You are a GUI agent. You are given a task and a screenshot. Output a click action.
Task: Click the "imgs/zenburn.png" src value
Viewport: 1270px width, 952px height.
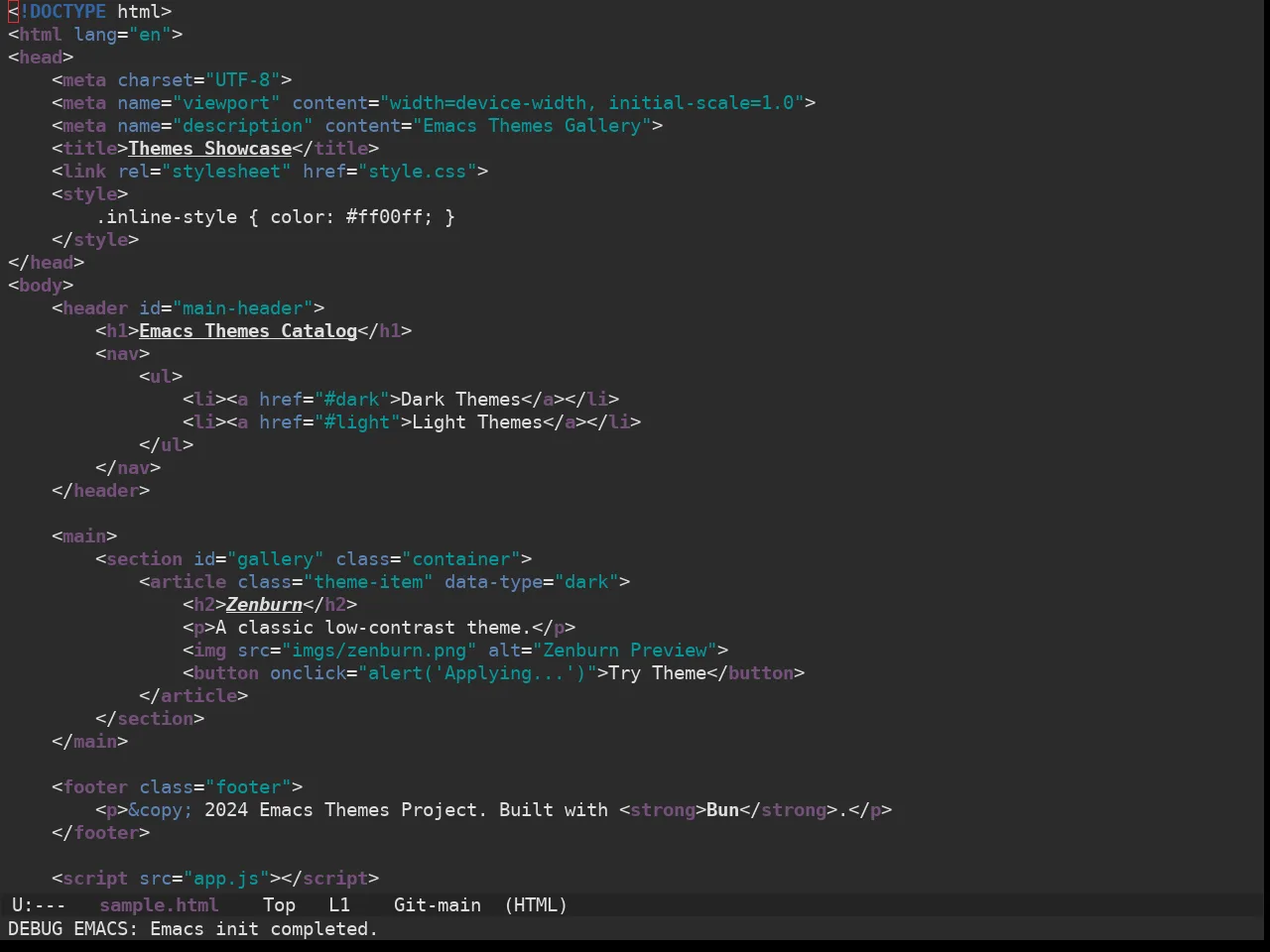pyautogui.click(x=379, y=651)
